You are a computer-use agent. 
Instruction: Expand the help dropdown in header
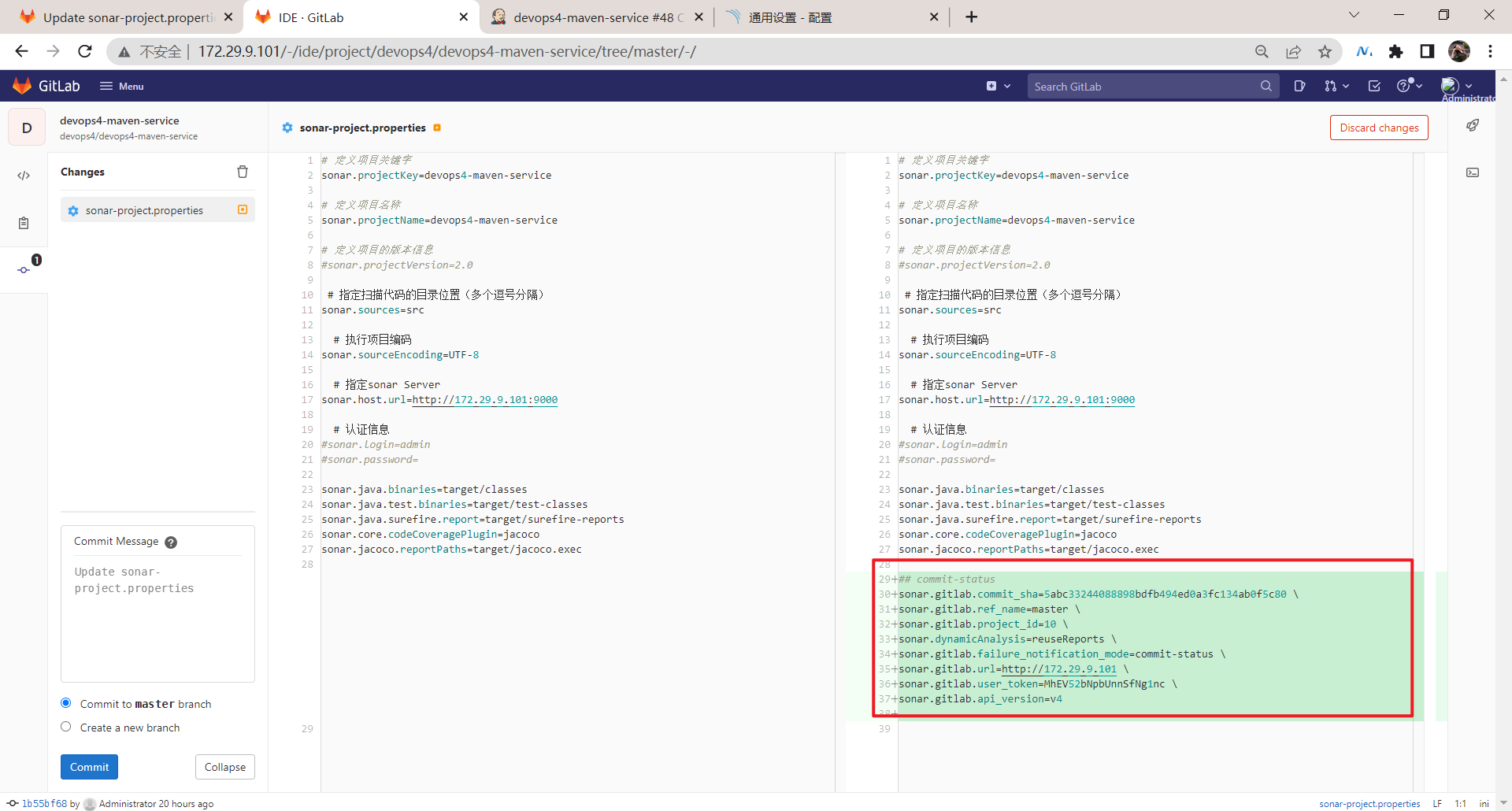pyautogui.click(x=1409, y=86)
